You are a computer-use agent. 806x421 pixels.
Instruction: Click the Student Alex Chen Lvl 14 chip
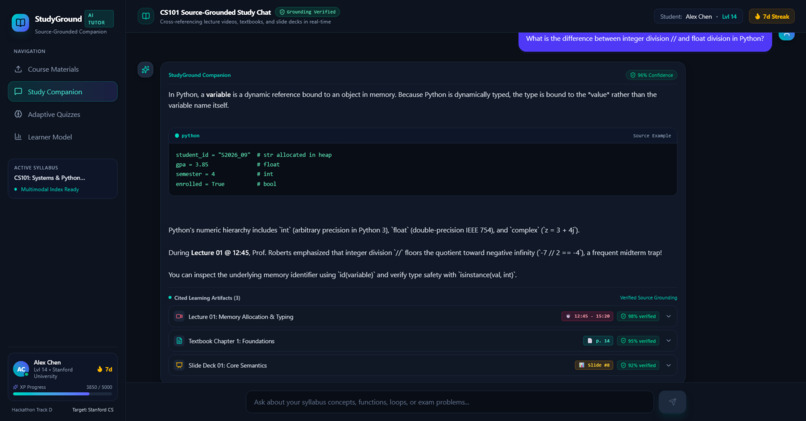coord(698,16)
